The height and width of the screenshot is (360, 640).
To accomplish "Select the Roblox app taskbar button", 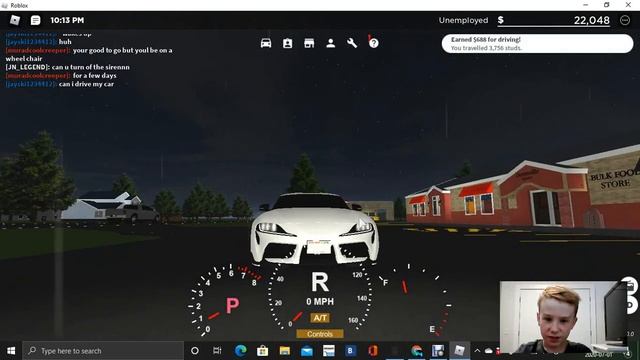I will (x=460, y=351).
